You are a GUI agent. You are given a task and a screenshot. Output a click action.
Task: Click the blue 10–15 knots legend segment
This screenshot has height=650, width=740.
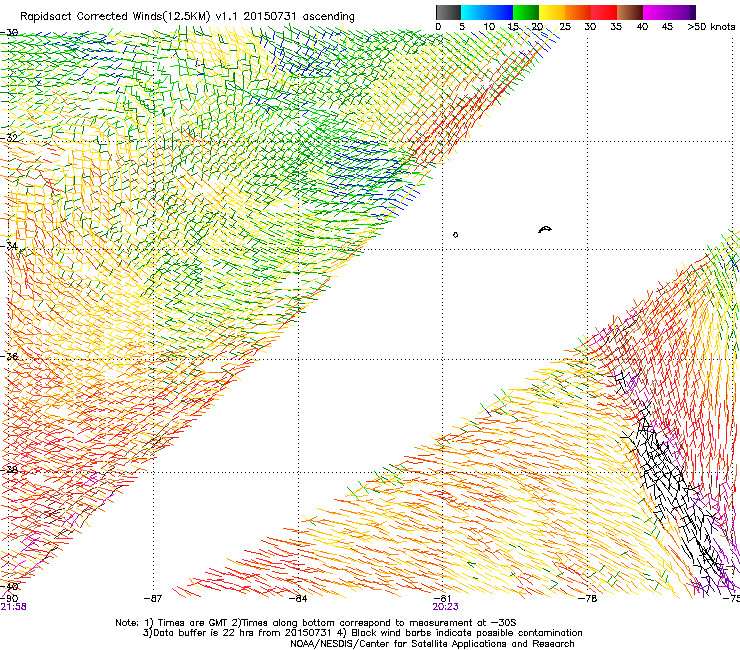pyautogui.click(x=500, y=12)
